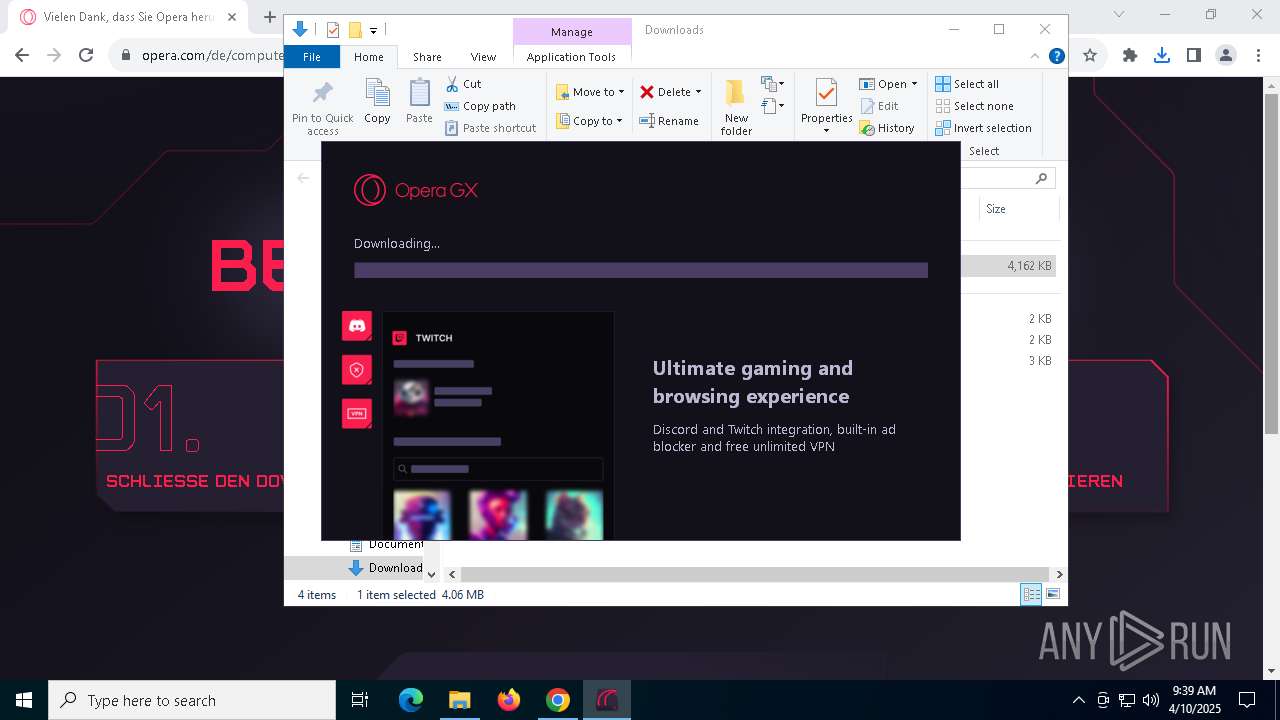Show file History
This screenshot has width=1280, height=720.
point(887,128)
